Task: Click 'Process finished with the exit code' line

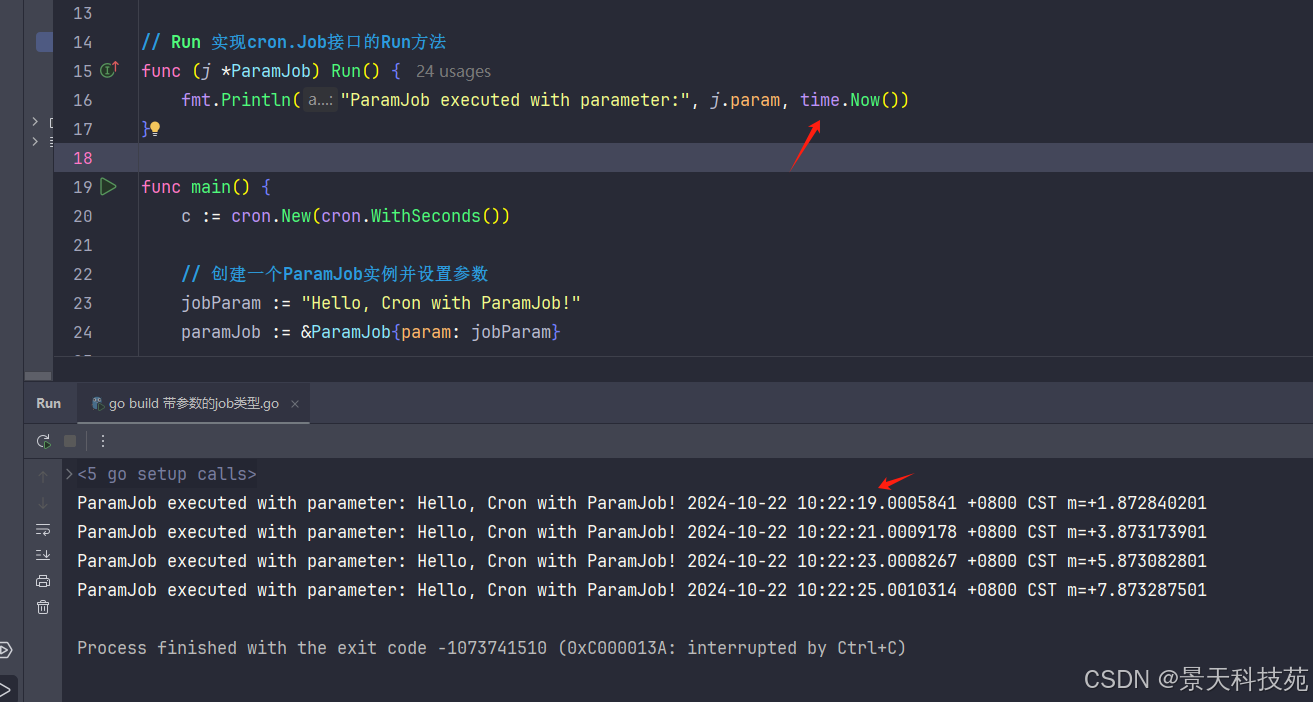Action: point(491,648)
